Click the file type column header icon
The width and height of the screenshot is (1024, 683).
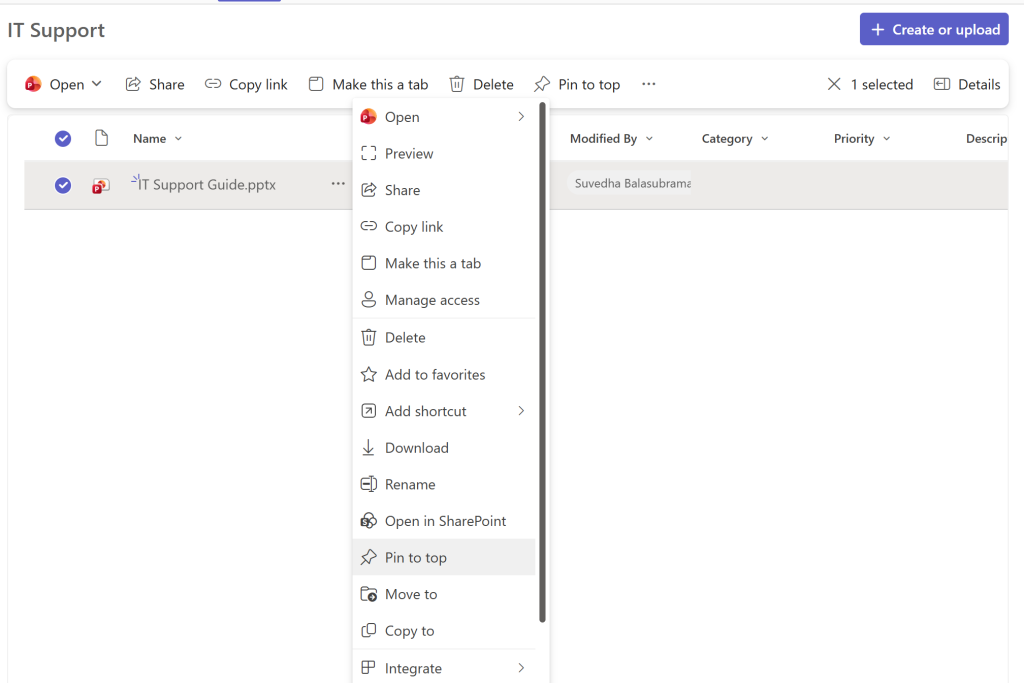101,138
